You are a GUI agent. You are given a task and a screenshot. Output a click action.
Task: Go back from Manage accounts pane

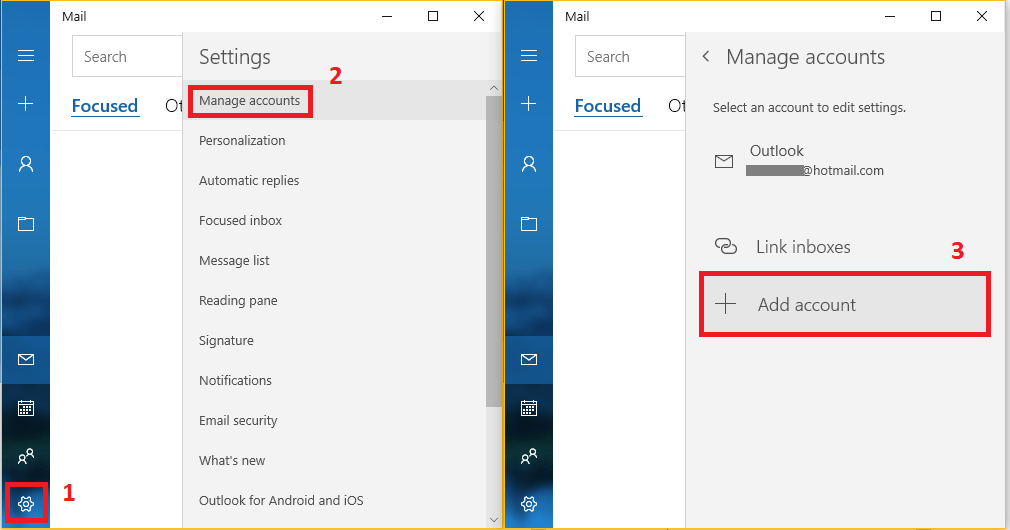click(706, 57)
